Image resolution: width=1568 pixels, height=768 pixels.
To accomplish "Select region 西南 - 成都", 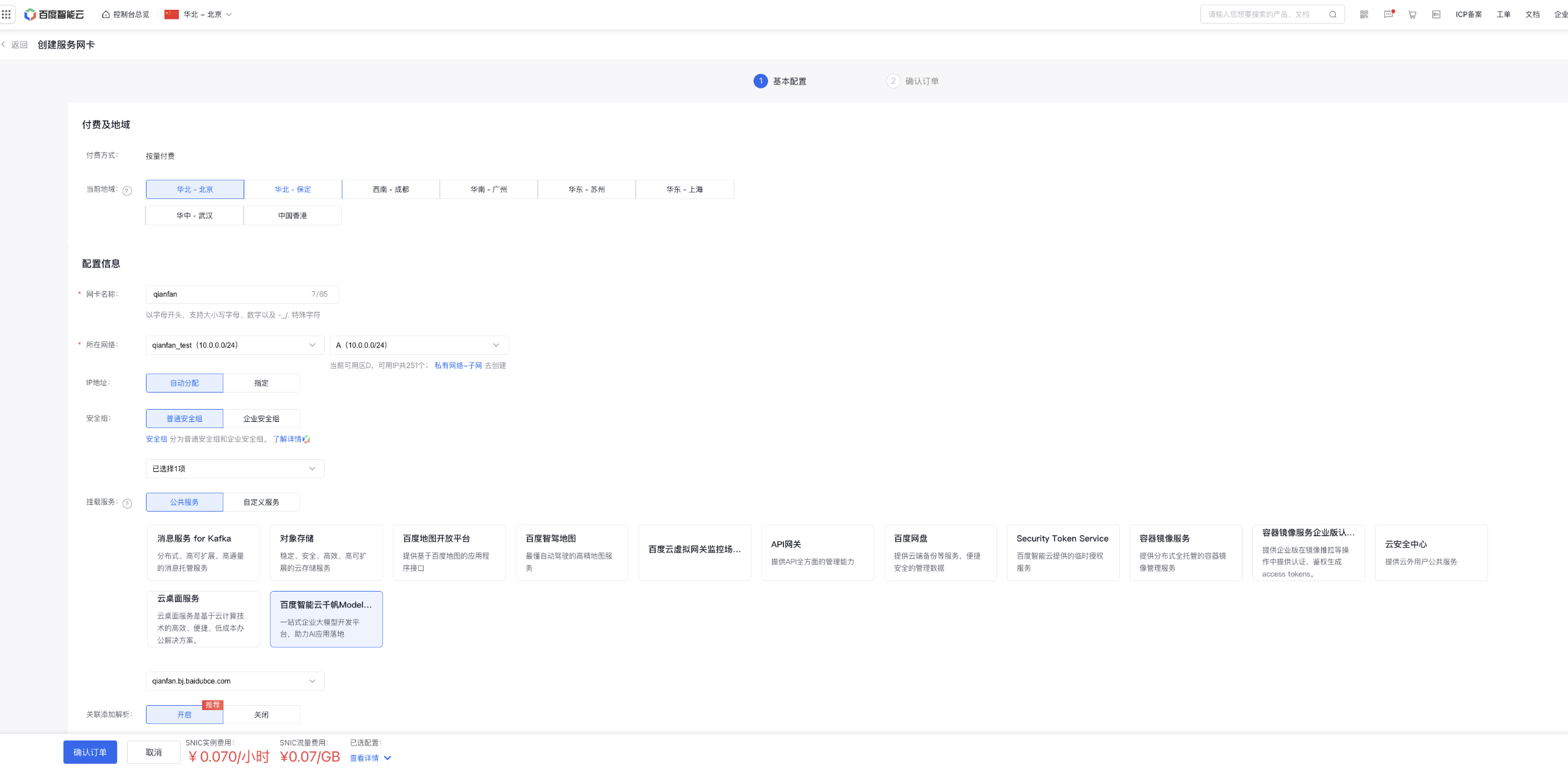I will coord(391,189).
